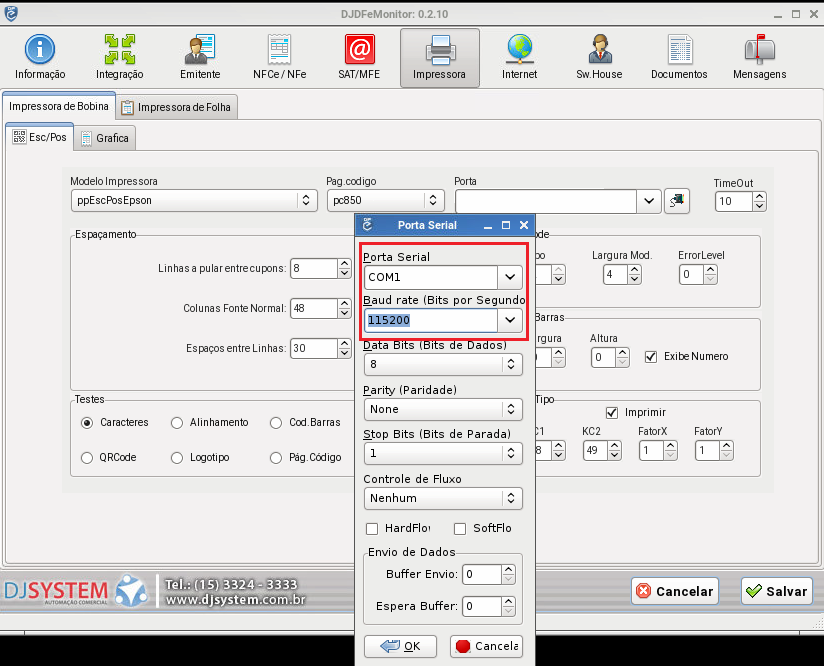This screenshot has width=824, height=666.
Task: Select the Grafica sub-tab
Action: point(105,138)
